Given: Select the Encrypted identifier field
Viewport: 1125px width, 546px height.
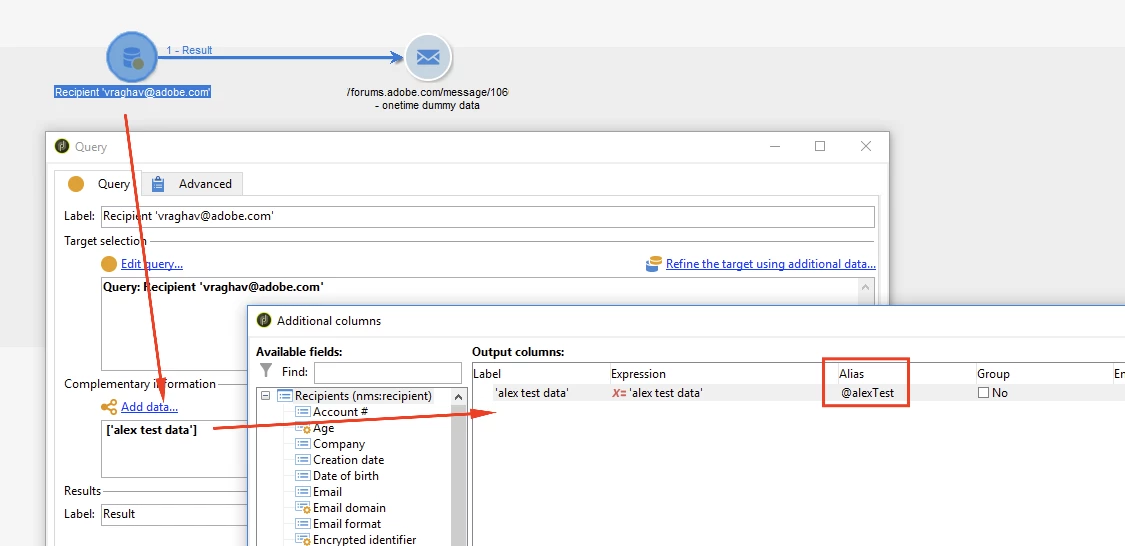Looking at the screenshot, I should click(364, 540).
